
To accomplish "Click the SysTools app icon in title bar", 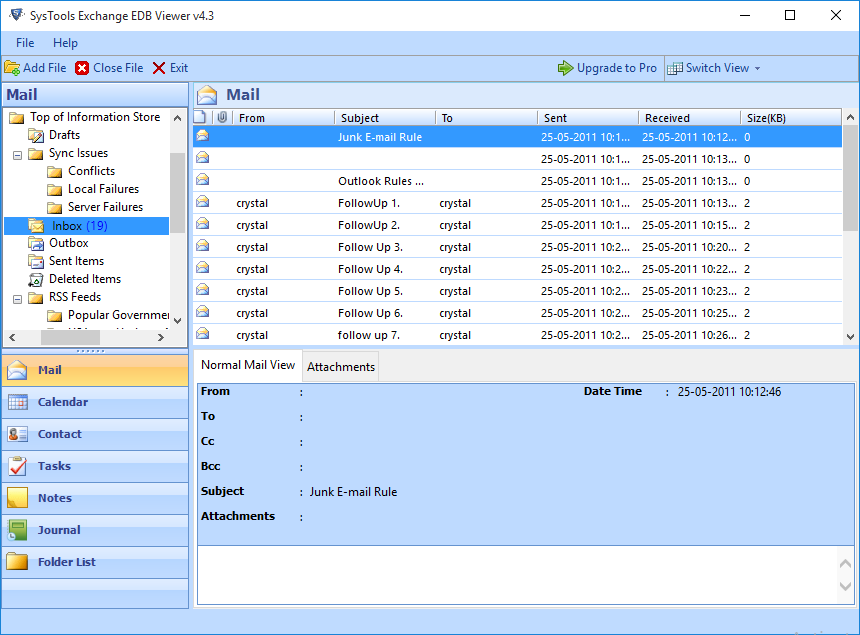I will point(16,15).
